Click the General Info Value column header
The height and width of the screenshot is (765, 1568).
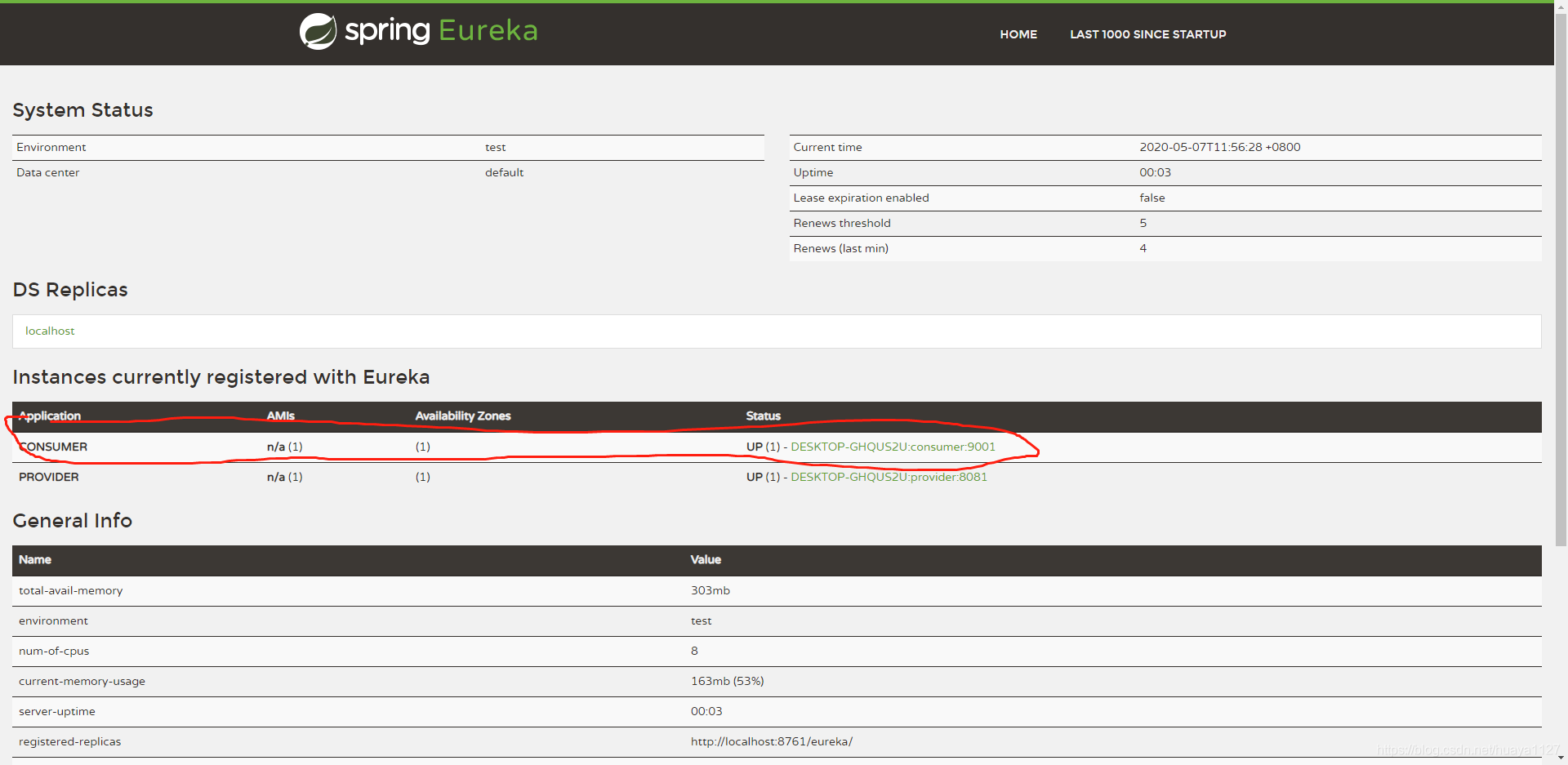pyautogui.click(x=706, y=559)
